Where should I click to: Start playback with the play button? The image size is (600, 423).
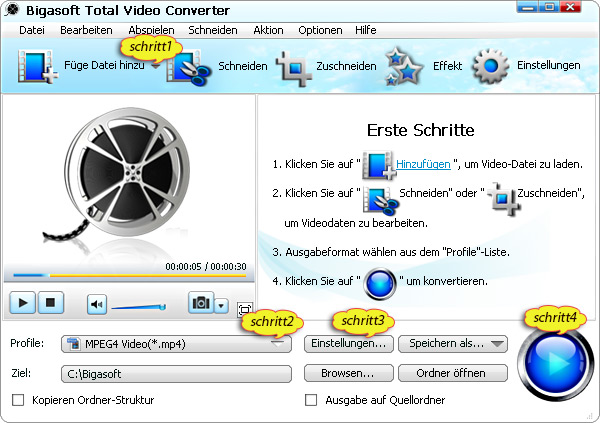23,303
